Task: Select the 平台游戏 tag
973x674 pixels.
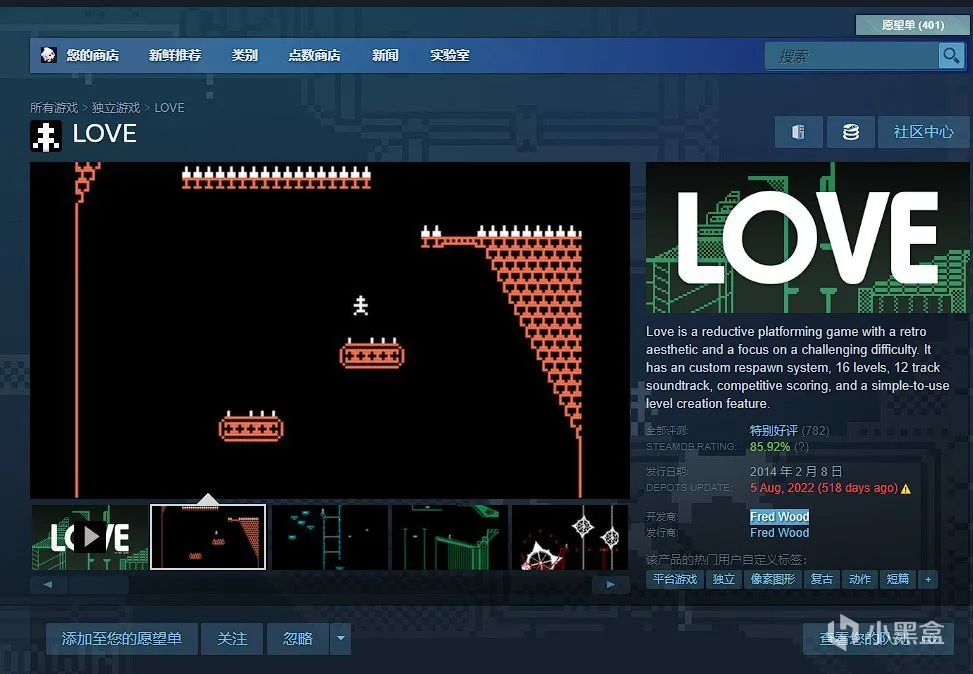Action: (x=675, y=579)
